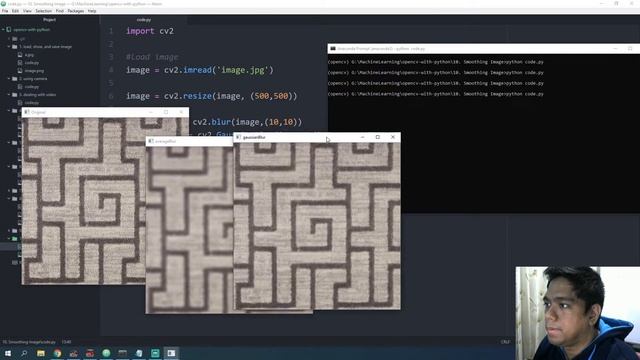This screenshot has height=360, width=640.
Task: Open the Help menu
Action: (x=92, y=11)
